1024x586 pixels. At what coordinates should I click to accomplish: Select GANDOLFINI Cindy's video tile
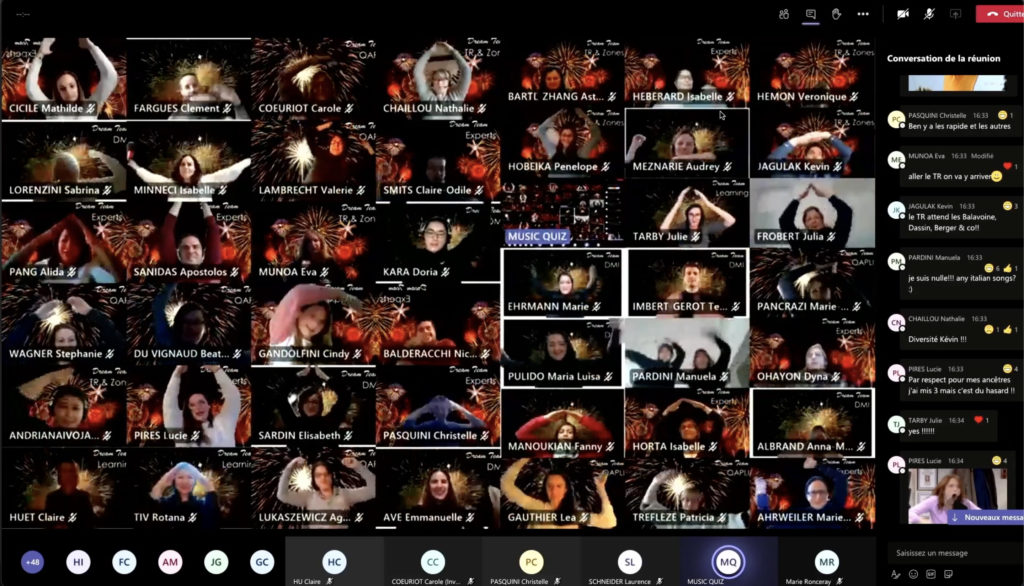313,324
